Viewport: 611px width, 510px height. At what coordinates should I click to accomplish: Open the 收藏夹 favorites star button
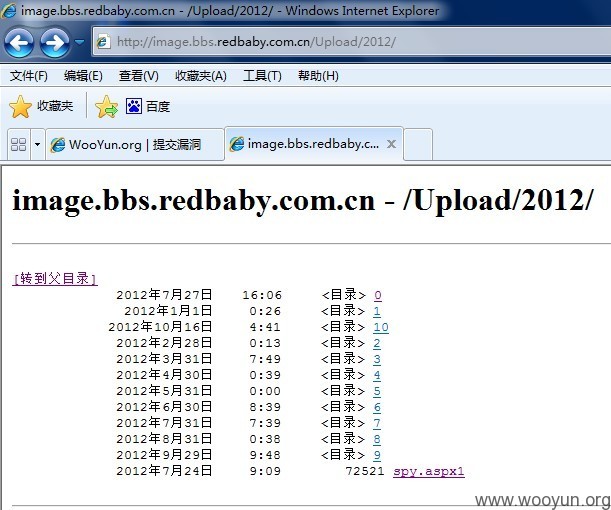41,106
